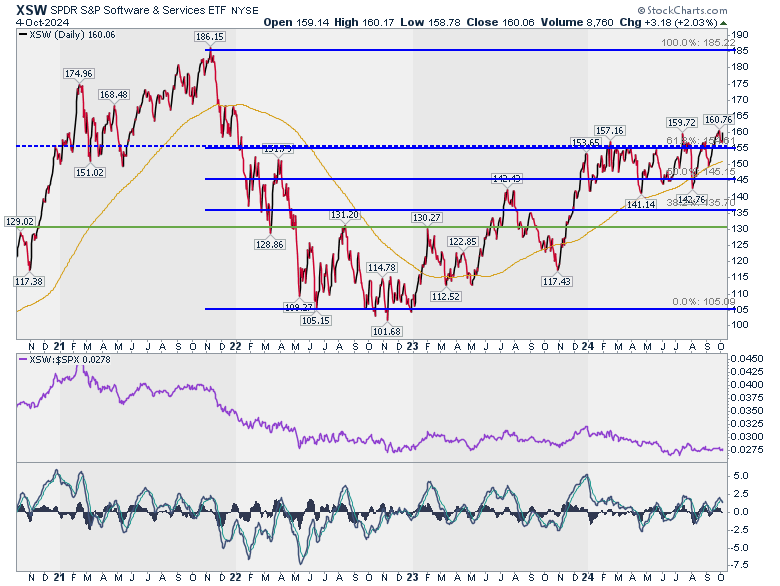Click the 117.43 price label
The image size is (780, 586).
(x=557, y=282)
